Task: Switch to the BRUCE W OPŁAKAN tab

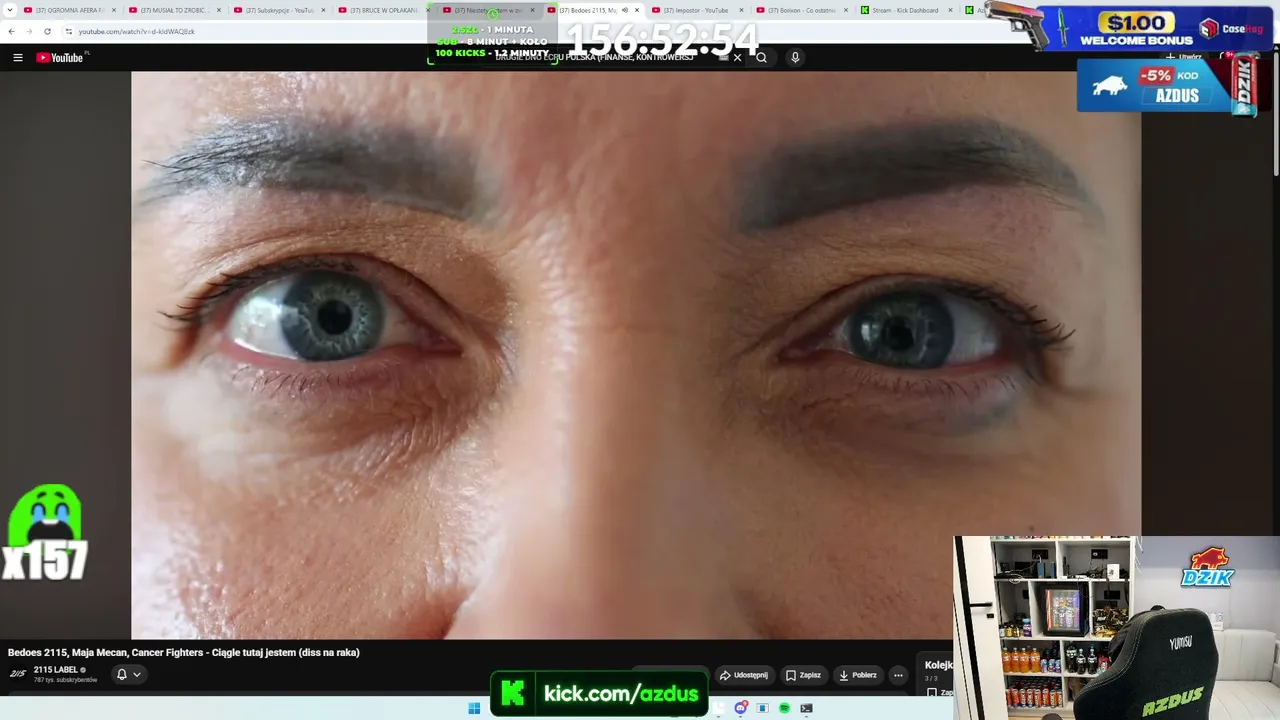Action: pos(384,10)
